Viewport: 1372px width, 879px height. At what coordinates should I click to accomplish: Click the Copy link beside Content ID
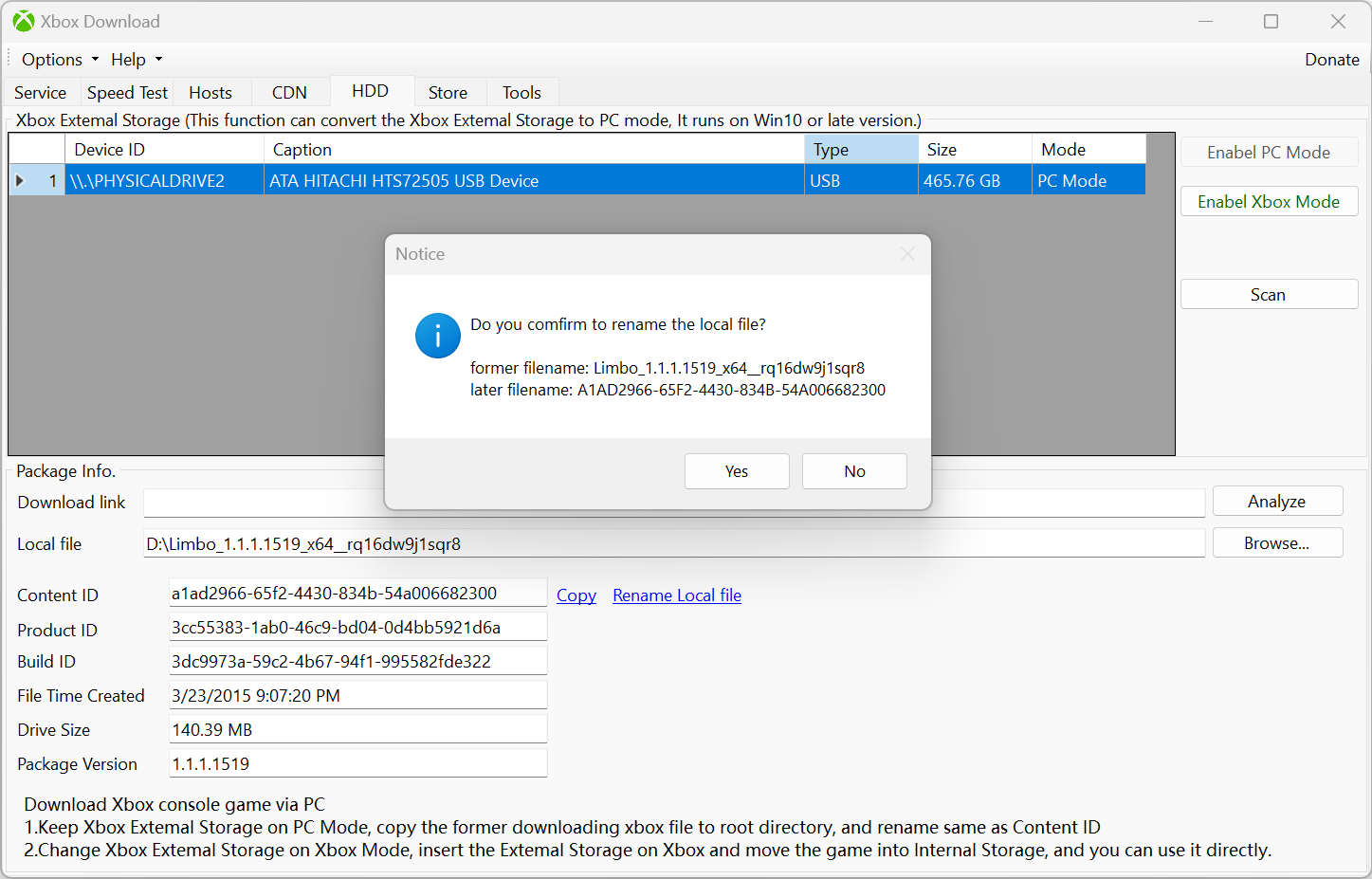(576, 595)
